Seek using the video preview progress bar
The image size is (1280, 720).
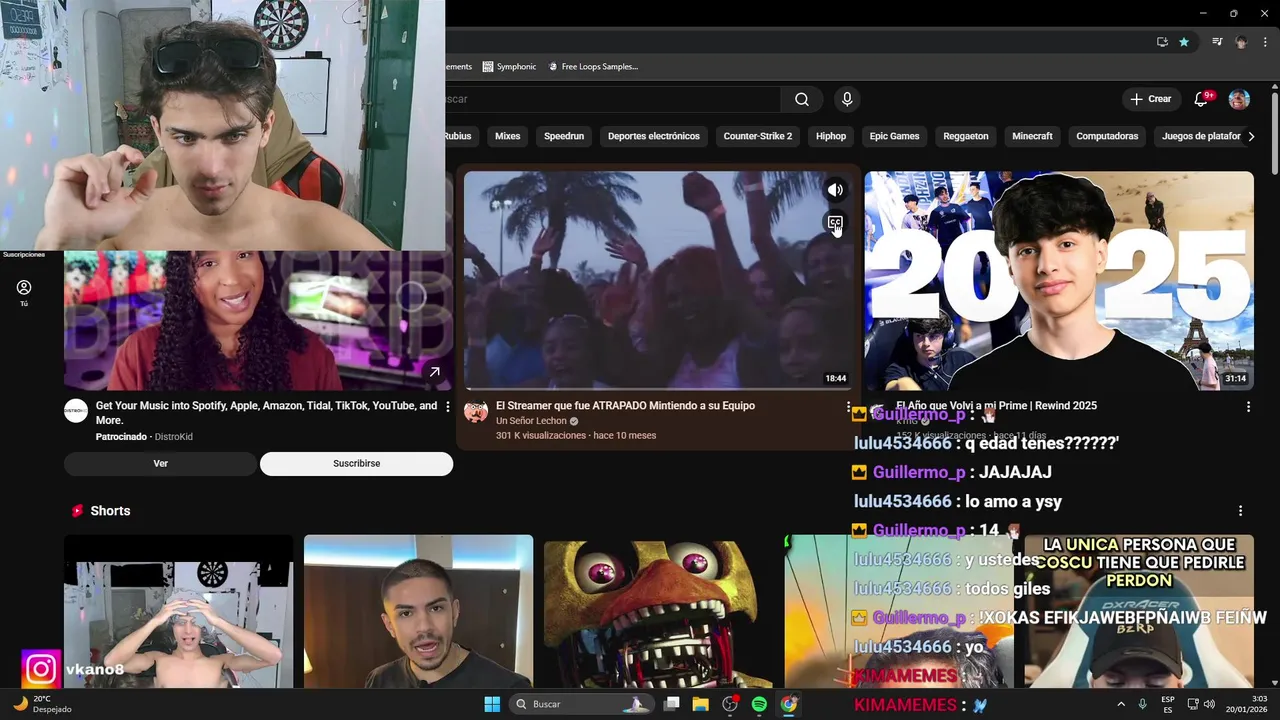pos(658,389)
